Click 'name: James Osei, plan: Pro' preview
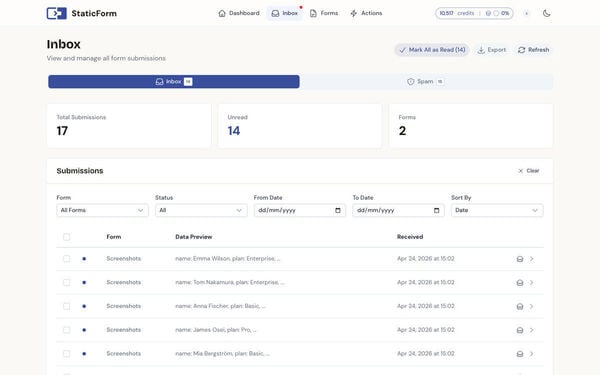Image resolution: width=600 pixels, height=375 pixels. tap(216, 330)
